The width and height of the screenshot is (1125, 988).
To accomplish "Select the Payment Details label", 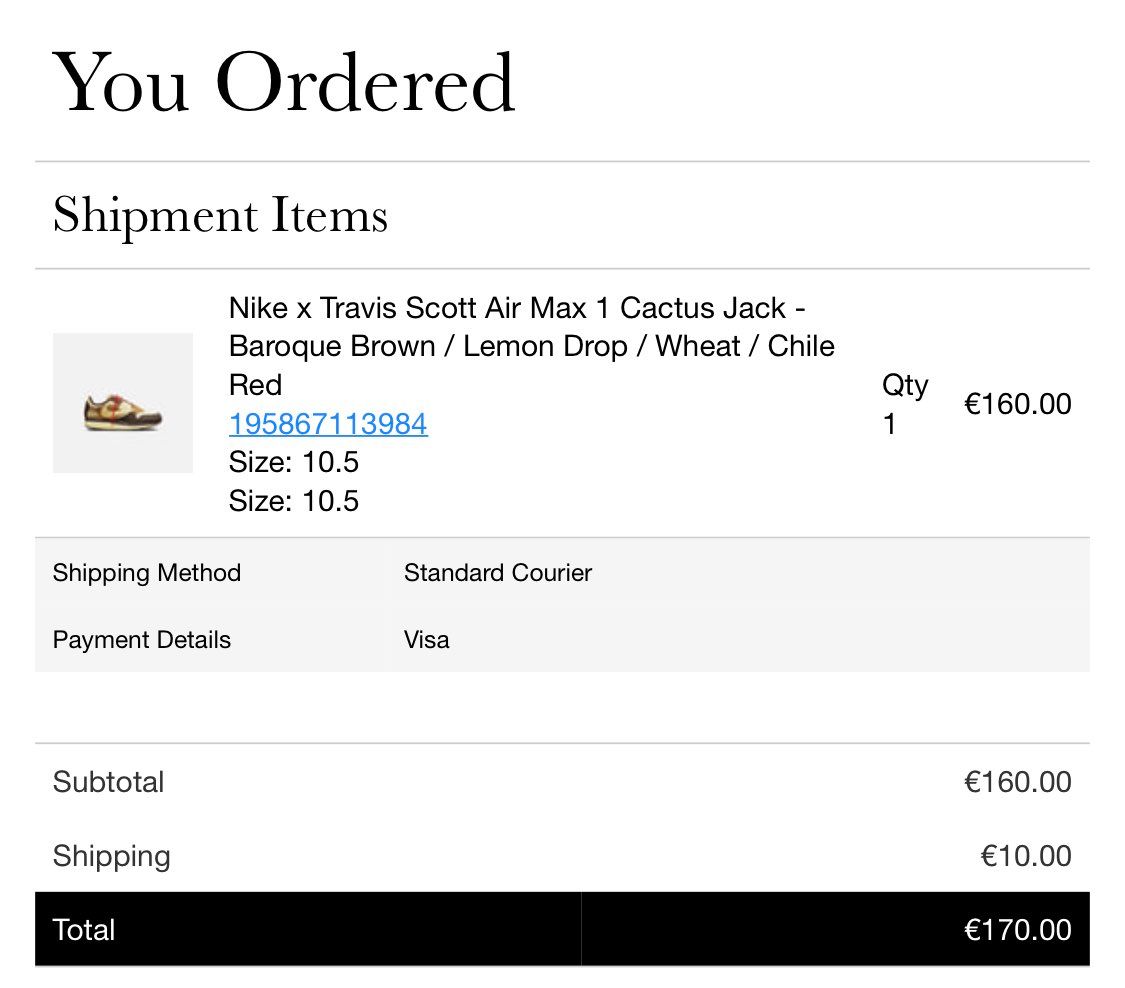I will click(141, 639).
